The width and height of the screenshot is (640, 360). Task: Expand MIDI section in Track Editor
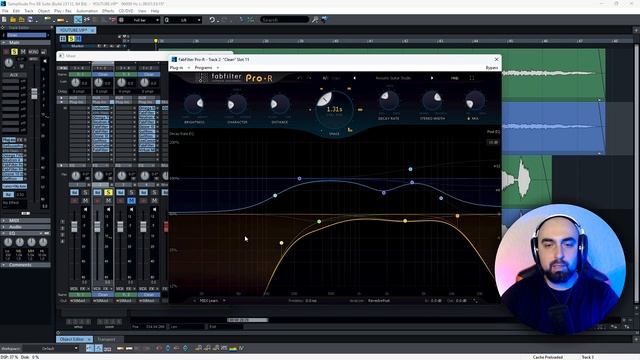point(25,220)
